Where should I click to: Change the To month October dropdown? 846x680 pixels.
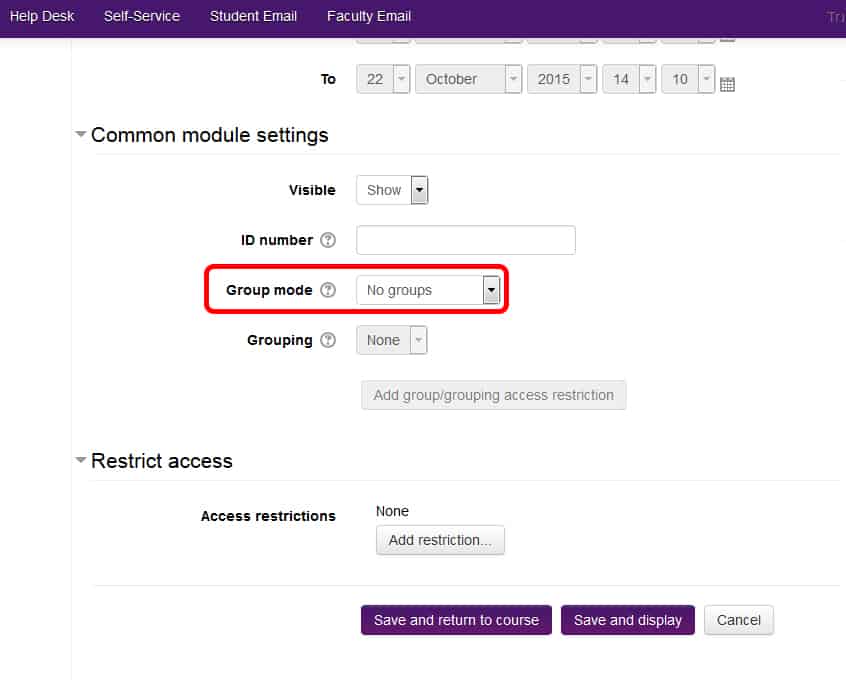[468, 79]
